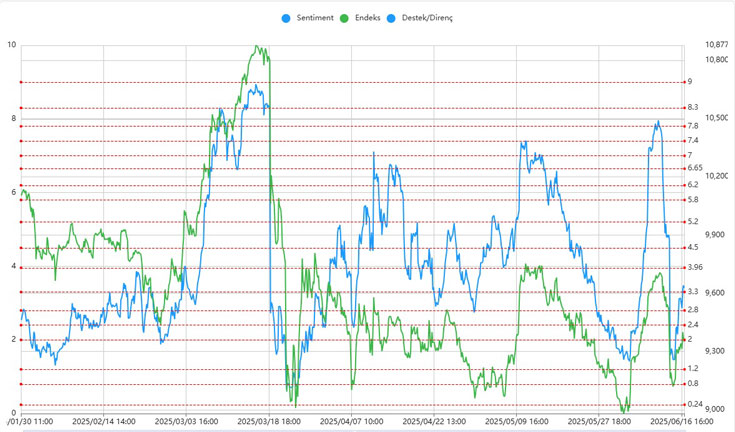Select the 0.24 support level label
The width and height of the screenshot is (735, 432).
coord(693,404)
